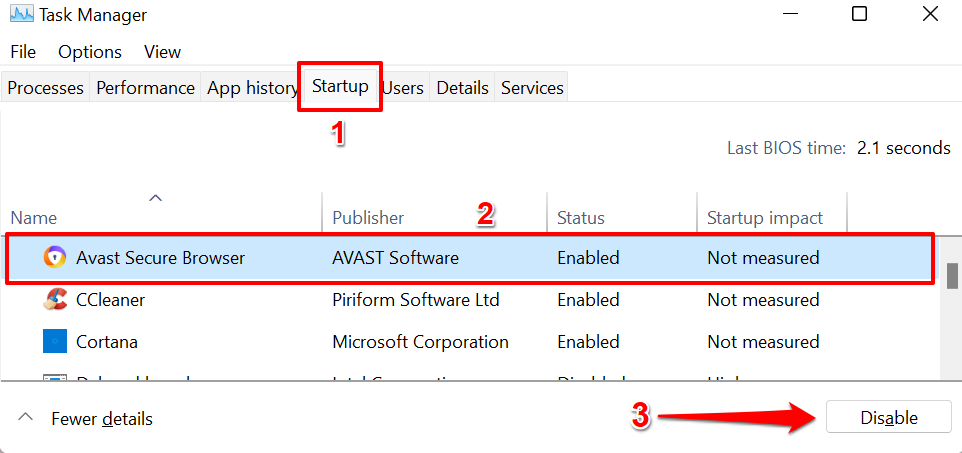Click the vertical scrollbar thumb
Image resolution: width=962 pixels, height=453 pixels.
coord(952,275)
